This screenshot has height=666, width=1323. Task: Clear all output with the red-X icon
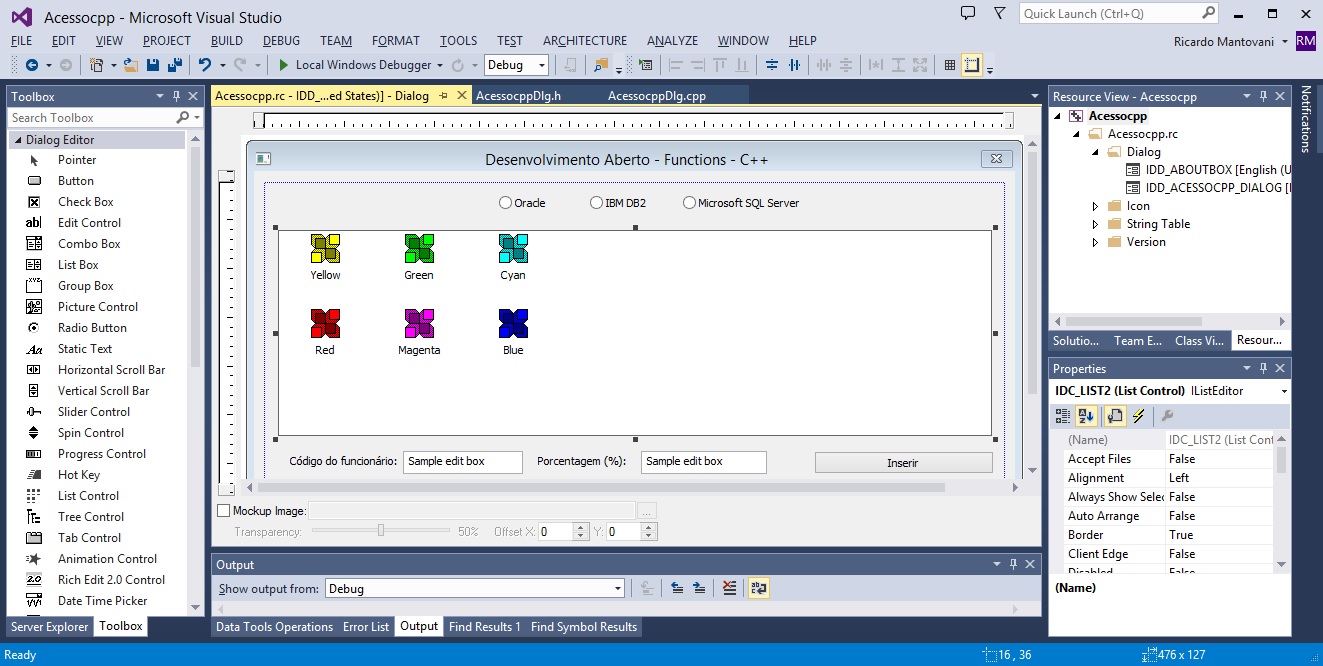pos(730,589)
